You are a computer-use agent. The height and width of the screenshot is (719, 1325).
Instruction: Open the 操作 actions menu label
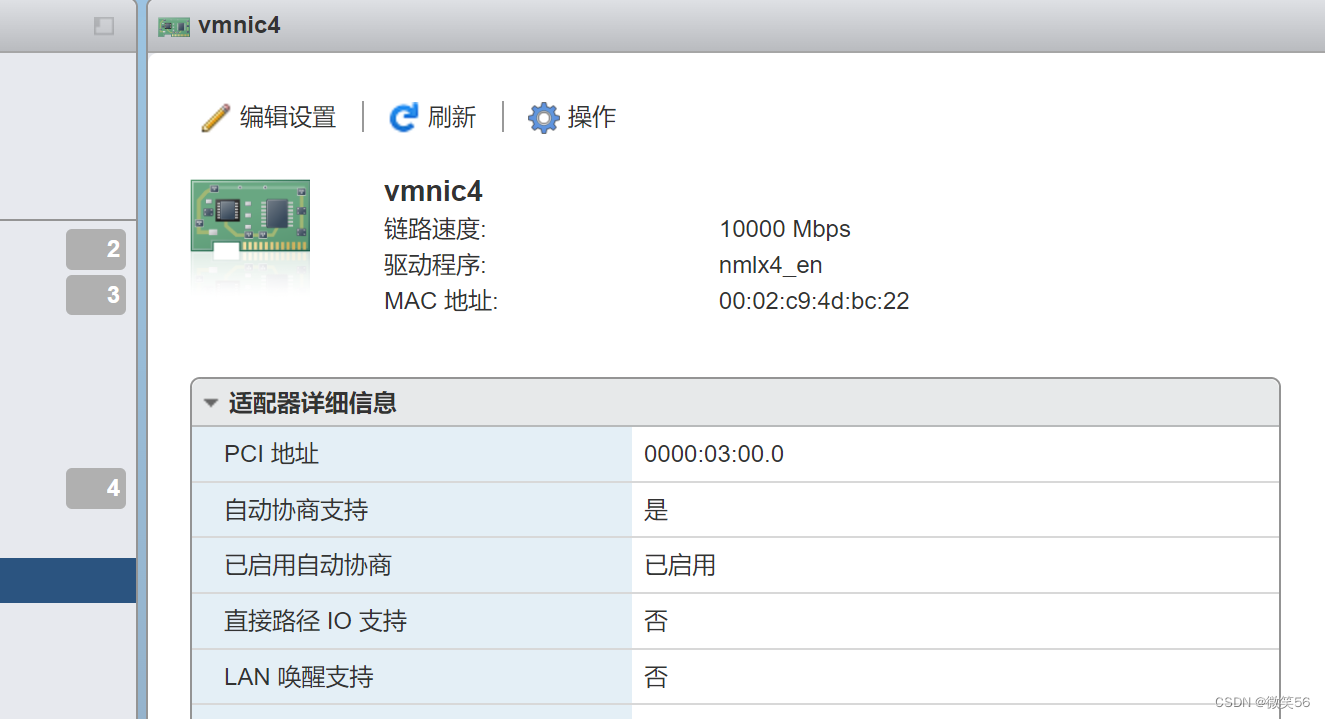click(592, 117)
